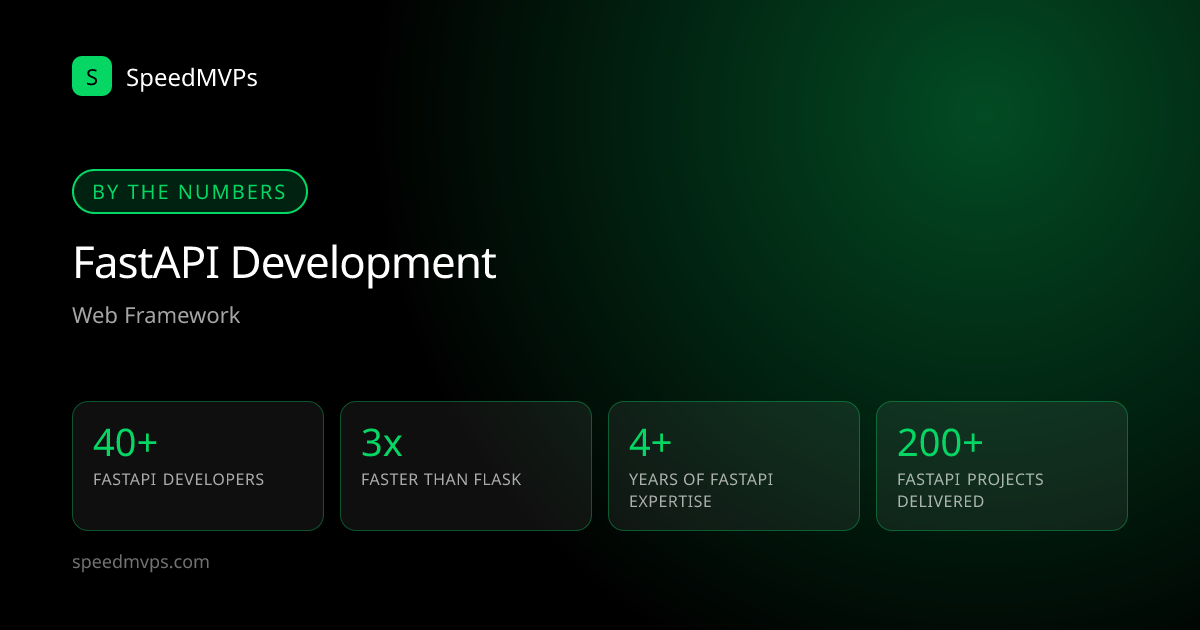Open the speedmvps.com link
The height and width of the screenshot is (630, 1200).
point(141,562)
